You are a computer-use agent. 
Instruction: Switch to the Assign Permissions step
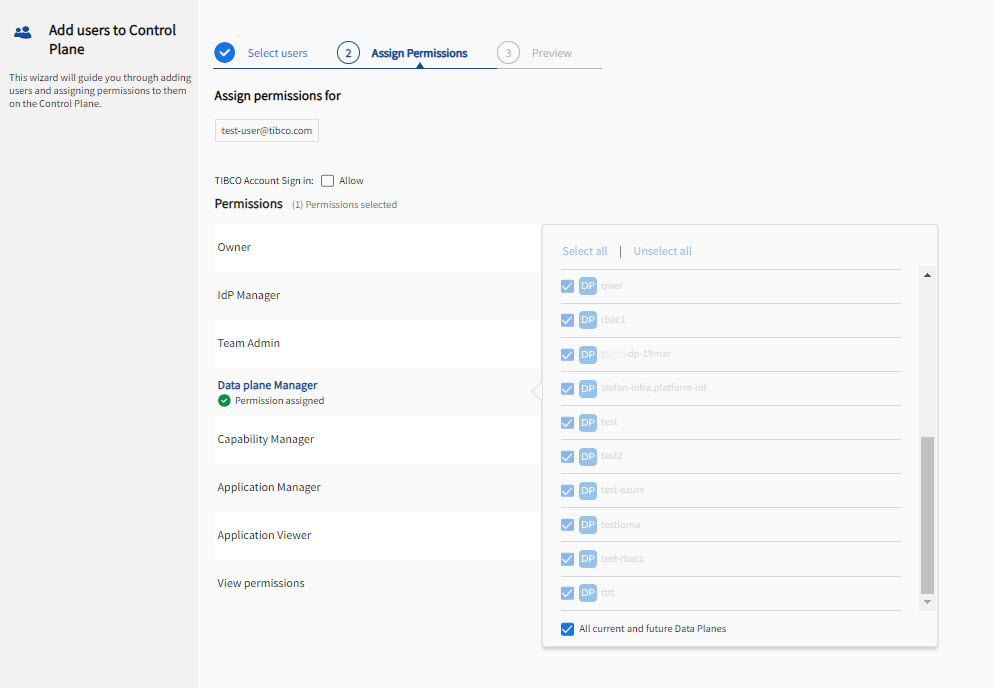[x=418, y=53]
